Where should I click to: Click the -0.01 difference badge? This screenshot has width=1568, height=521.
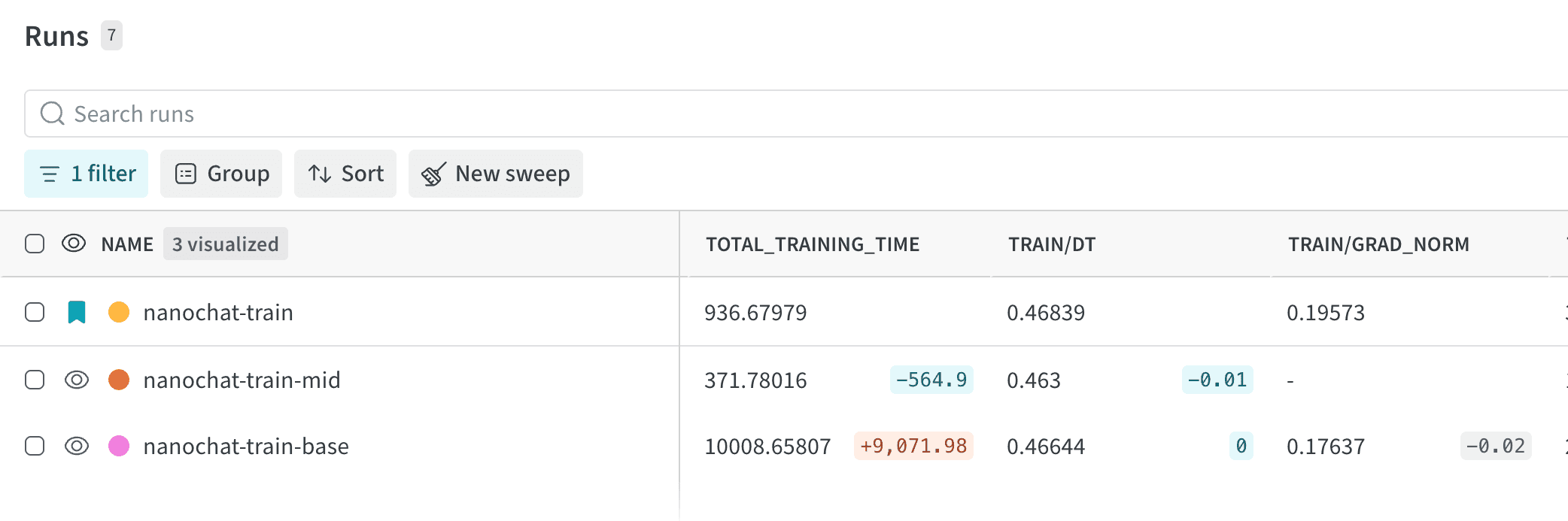tap(1217, 380)
